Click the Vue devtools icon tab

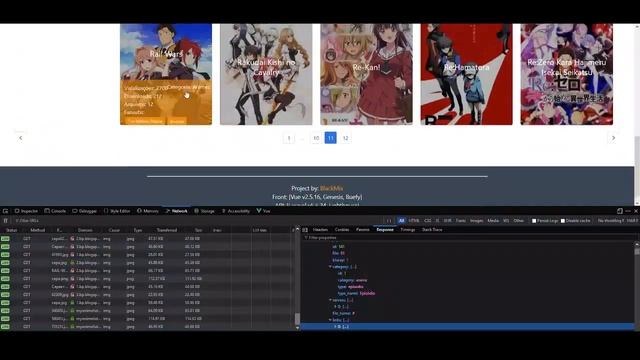(263, 211)
